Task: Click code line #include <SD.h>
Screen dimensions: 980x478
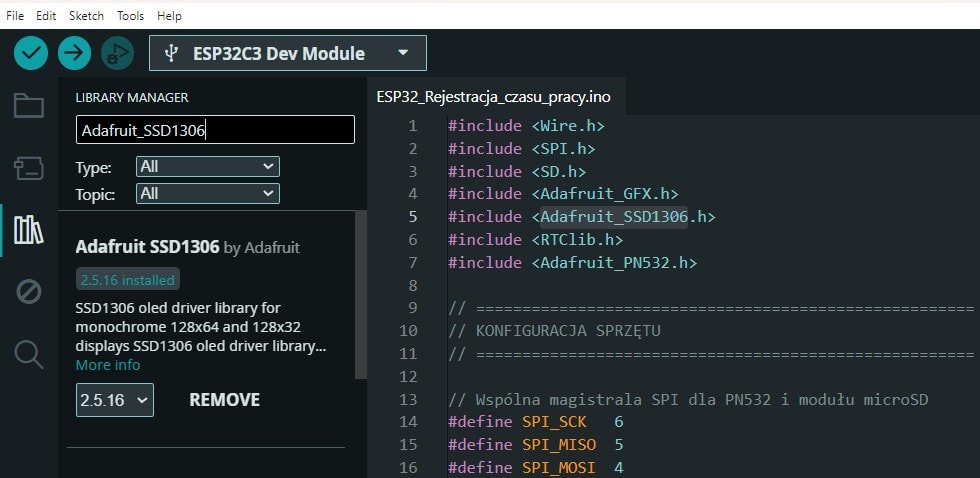Action: pos(517,171)
